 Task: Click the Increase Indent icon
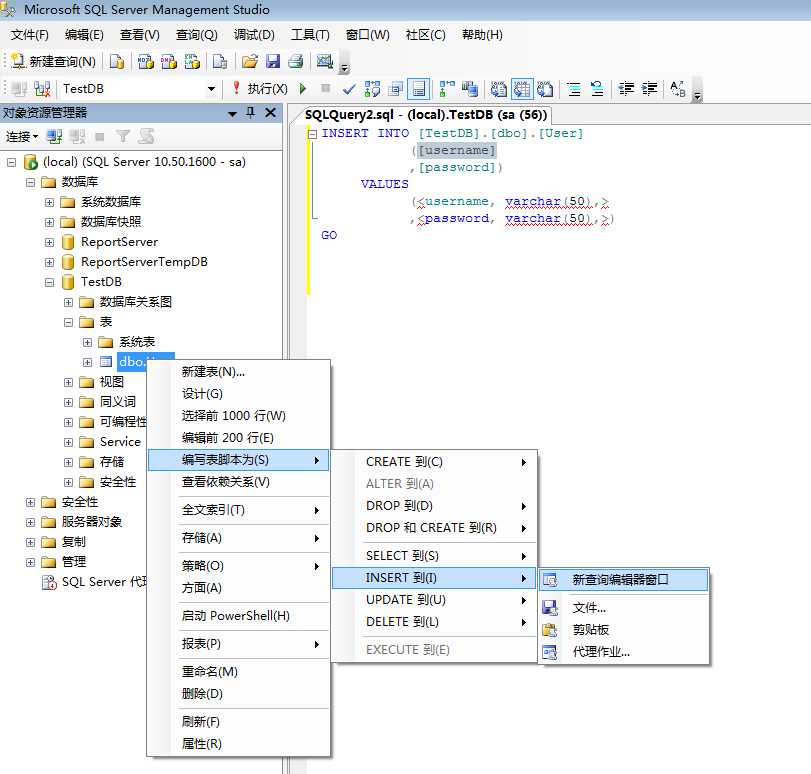click(649, 89)
